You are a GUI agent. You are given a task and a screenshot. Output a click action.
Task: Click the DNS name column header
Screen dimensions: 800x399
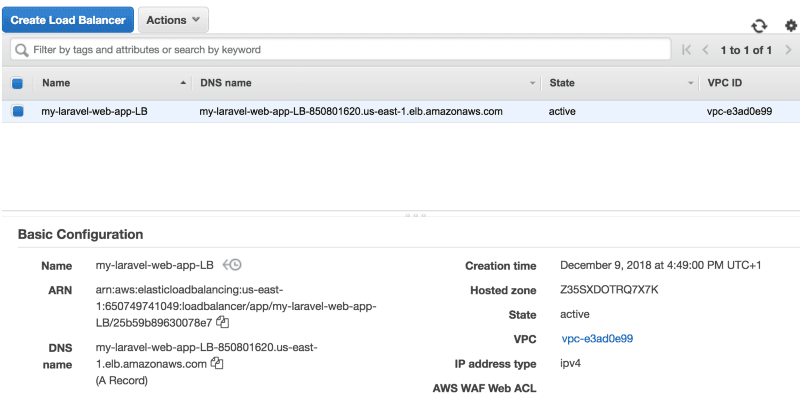pyautogui.click(x=226, y=83)
